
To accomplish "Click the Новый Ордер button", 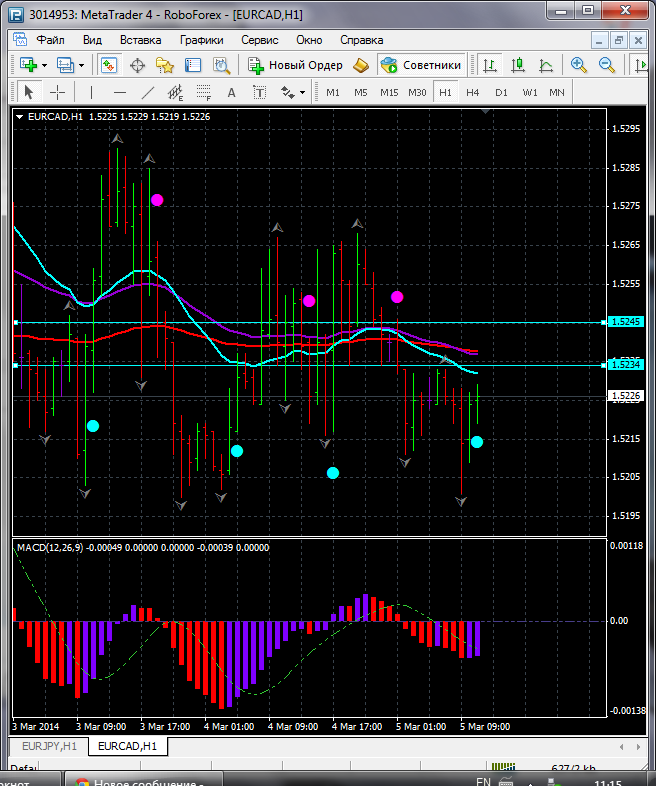I will pos(296,65).
